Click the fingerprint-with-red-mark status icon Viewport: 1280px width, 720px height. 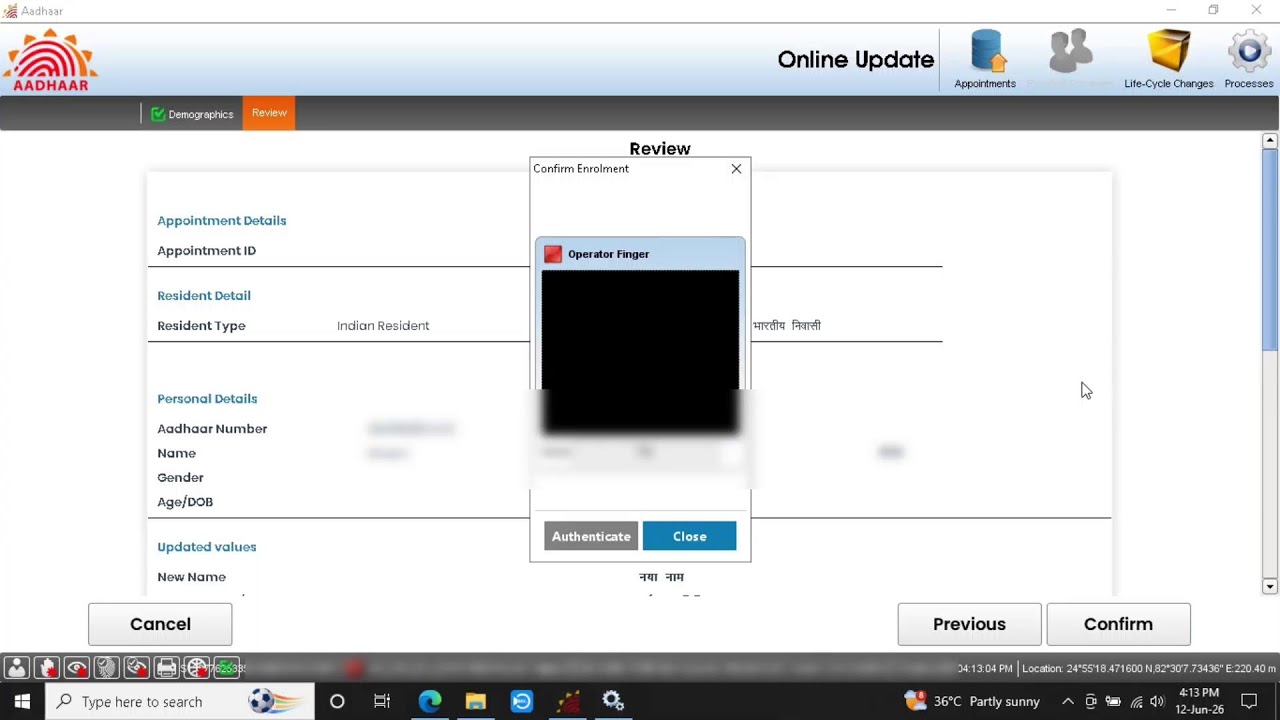(137, 668)
